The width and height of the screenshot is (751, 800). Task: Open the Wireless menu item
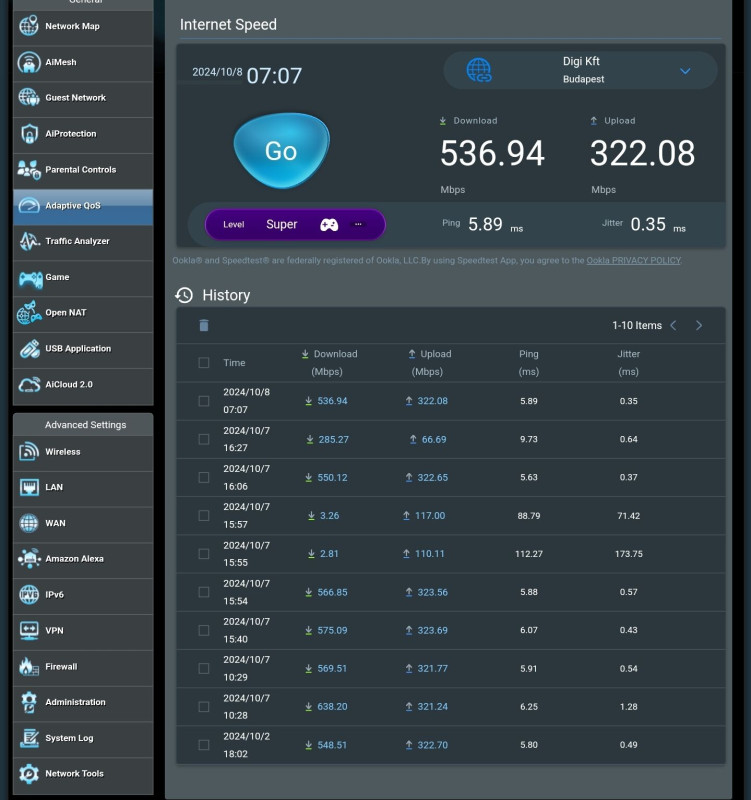pos(83,452)
